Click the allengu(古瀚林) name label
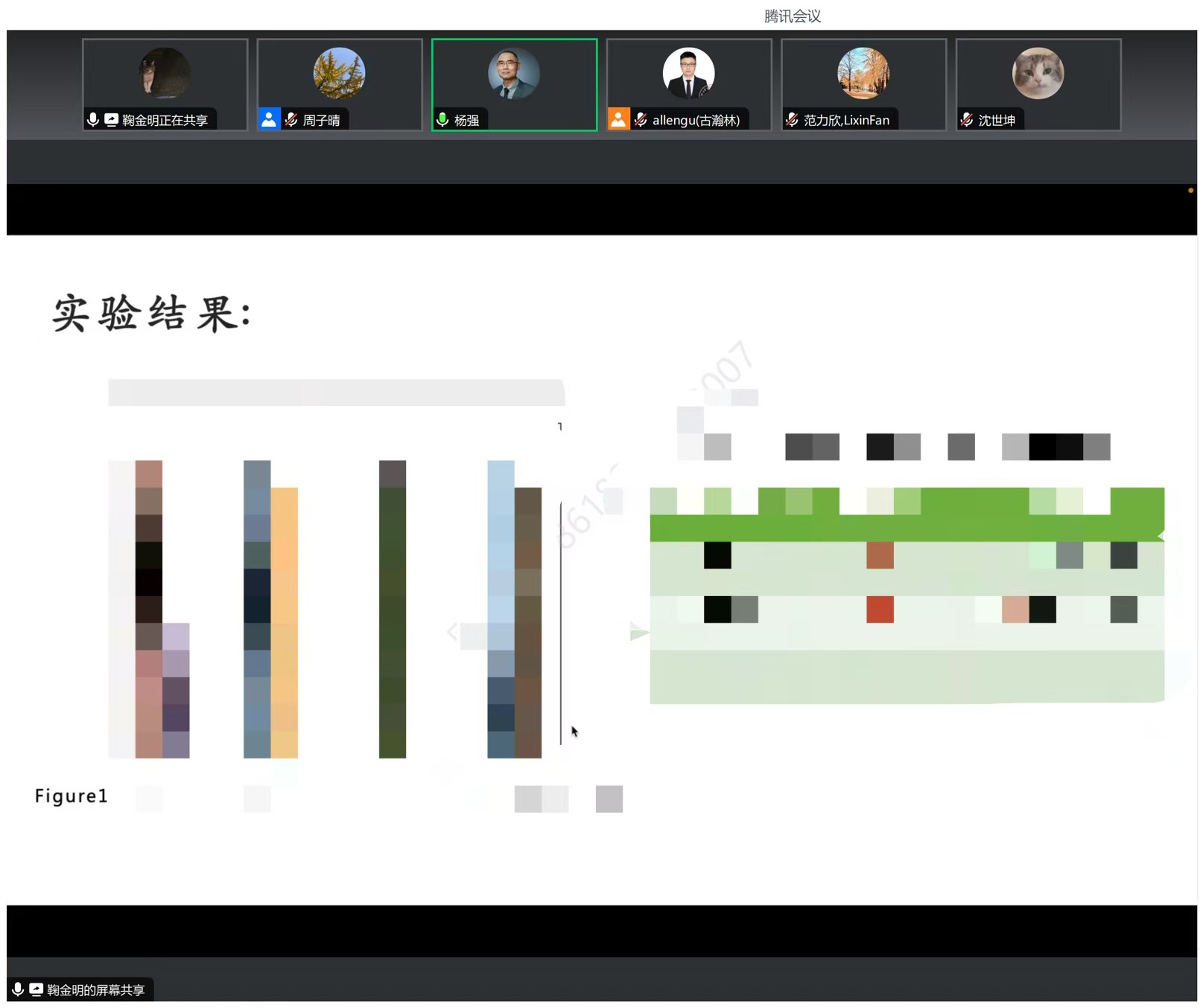1200x1008 pixels. [696, 120]
